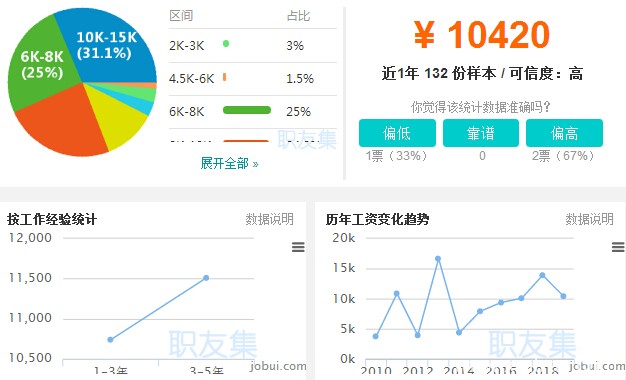Open experience chart hamburger menu
Viewport: 626px width, 380px height.
(x=298, y=247)
